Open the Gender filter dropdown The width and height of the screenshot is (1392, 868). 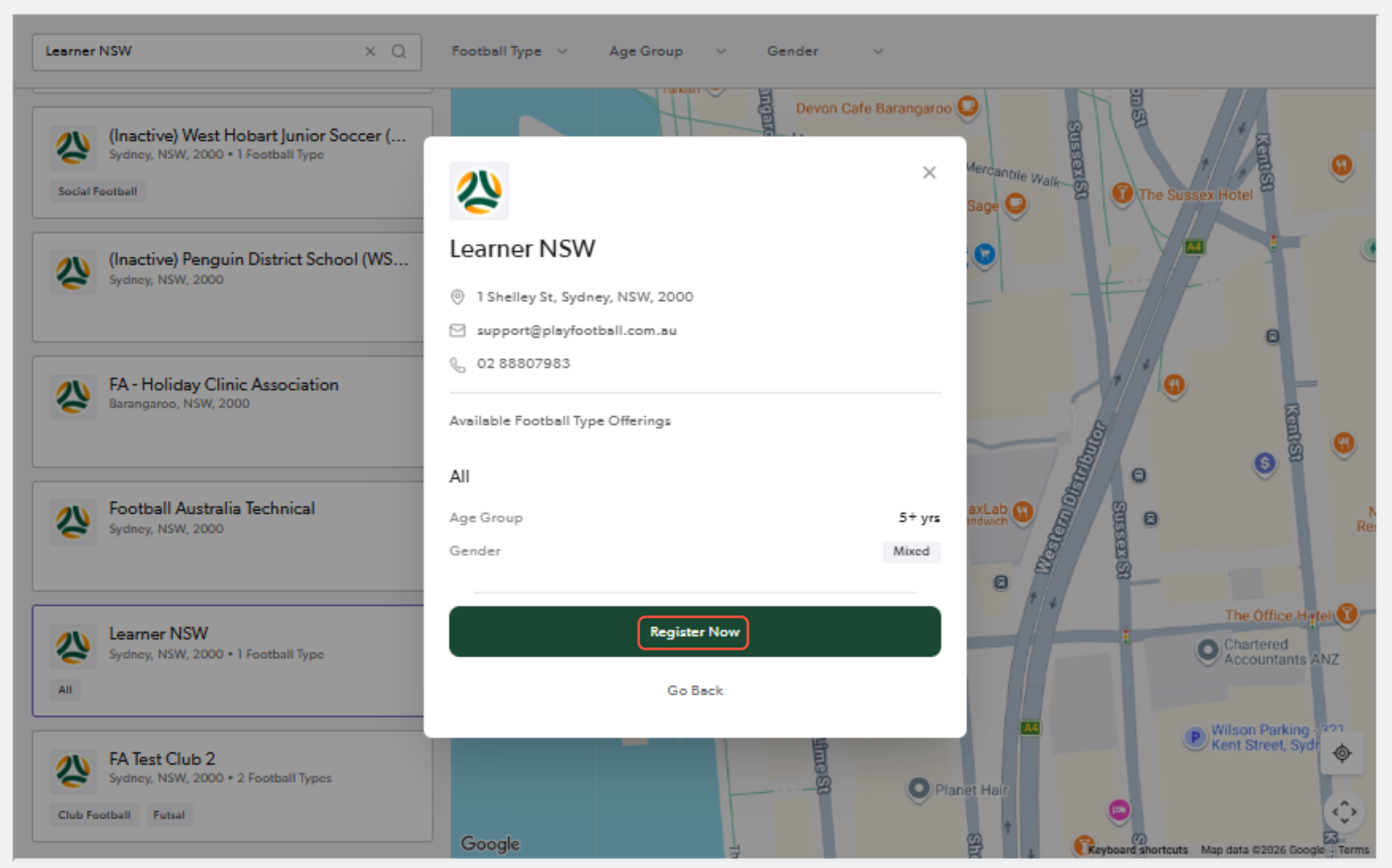click(825, 51)
